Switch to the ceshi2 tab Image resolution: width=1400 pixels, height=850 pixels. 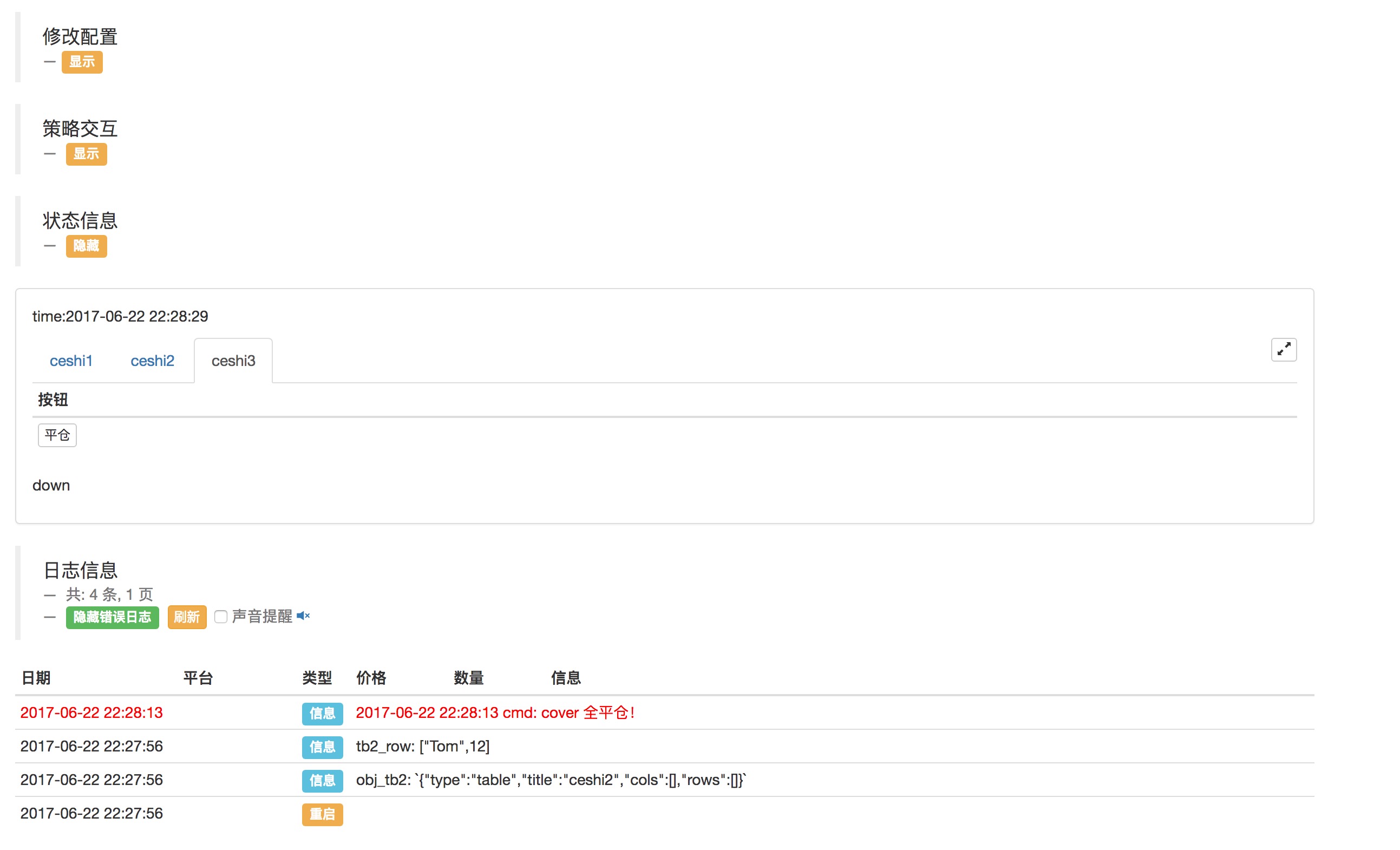152,361
